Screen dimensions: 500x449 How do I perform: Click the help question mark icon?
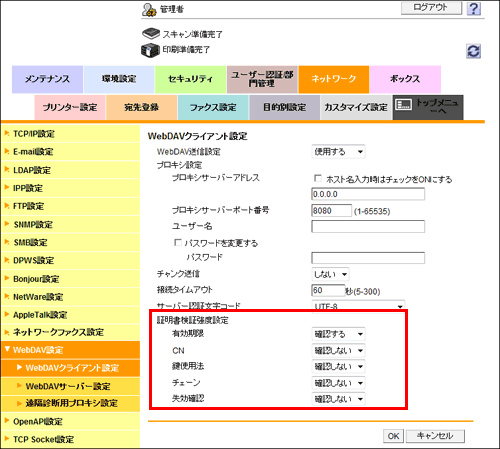coord(474,9)
